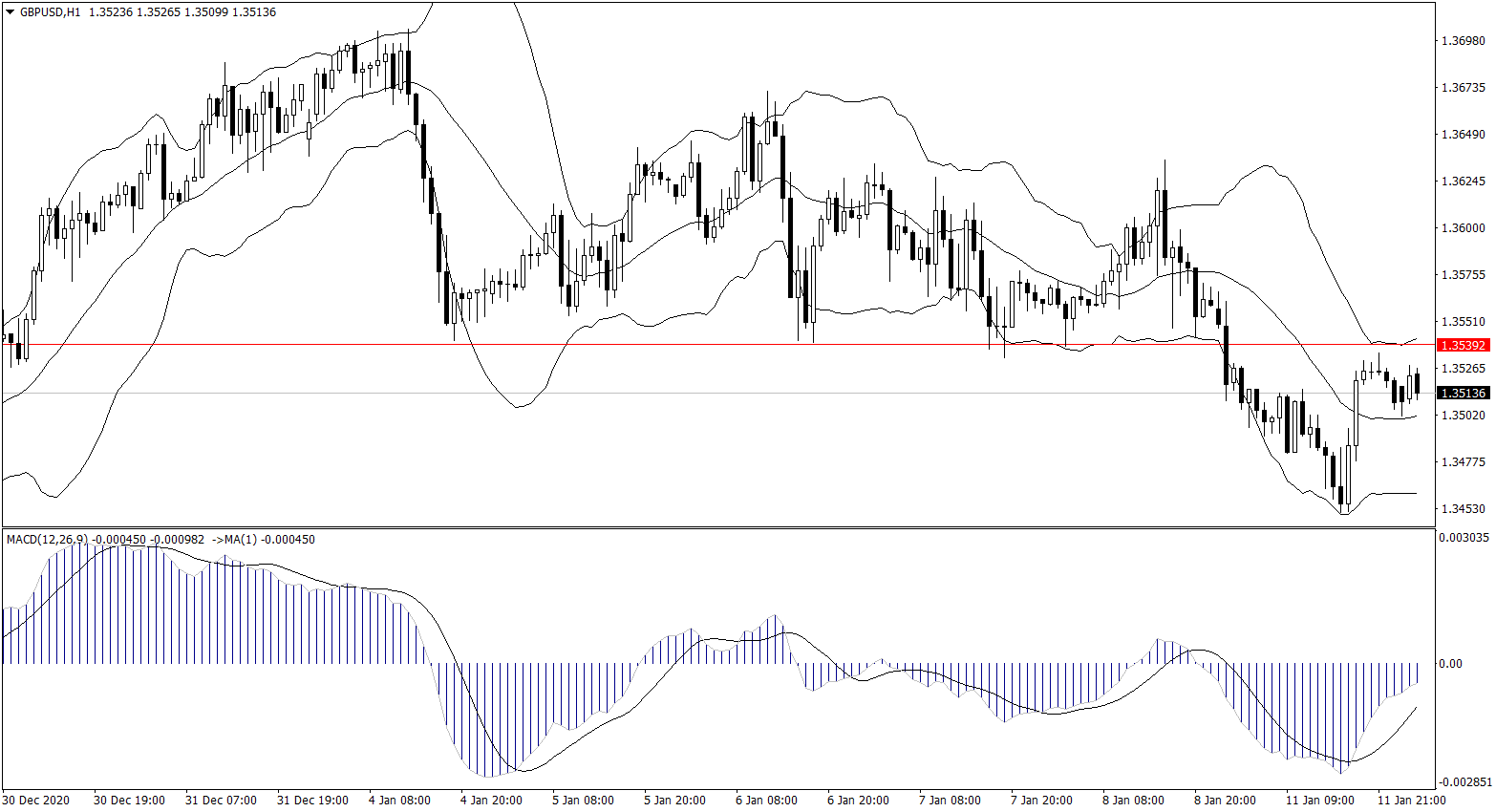Viewport: 1496px width, 812px height.
Task: Click the 11 Jan 21:00 time label
Action: pyautogui.click(x=1408, y=800)
